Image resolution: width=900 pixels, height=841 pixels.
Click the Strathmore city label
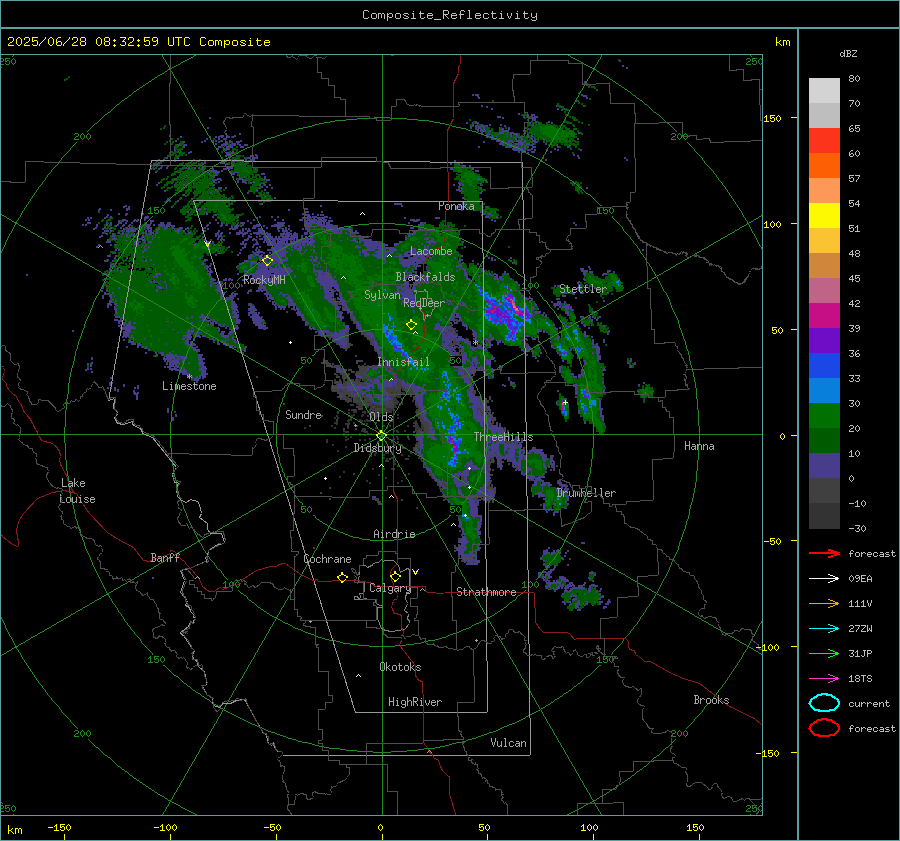pyautogui.click(x=486, y=592)
